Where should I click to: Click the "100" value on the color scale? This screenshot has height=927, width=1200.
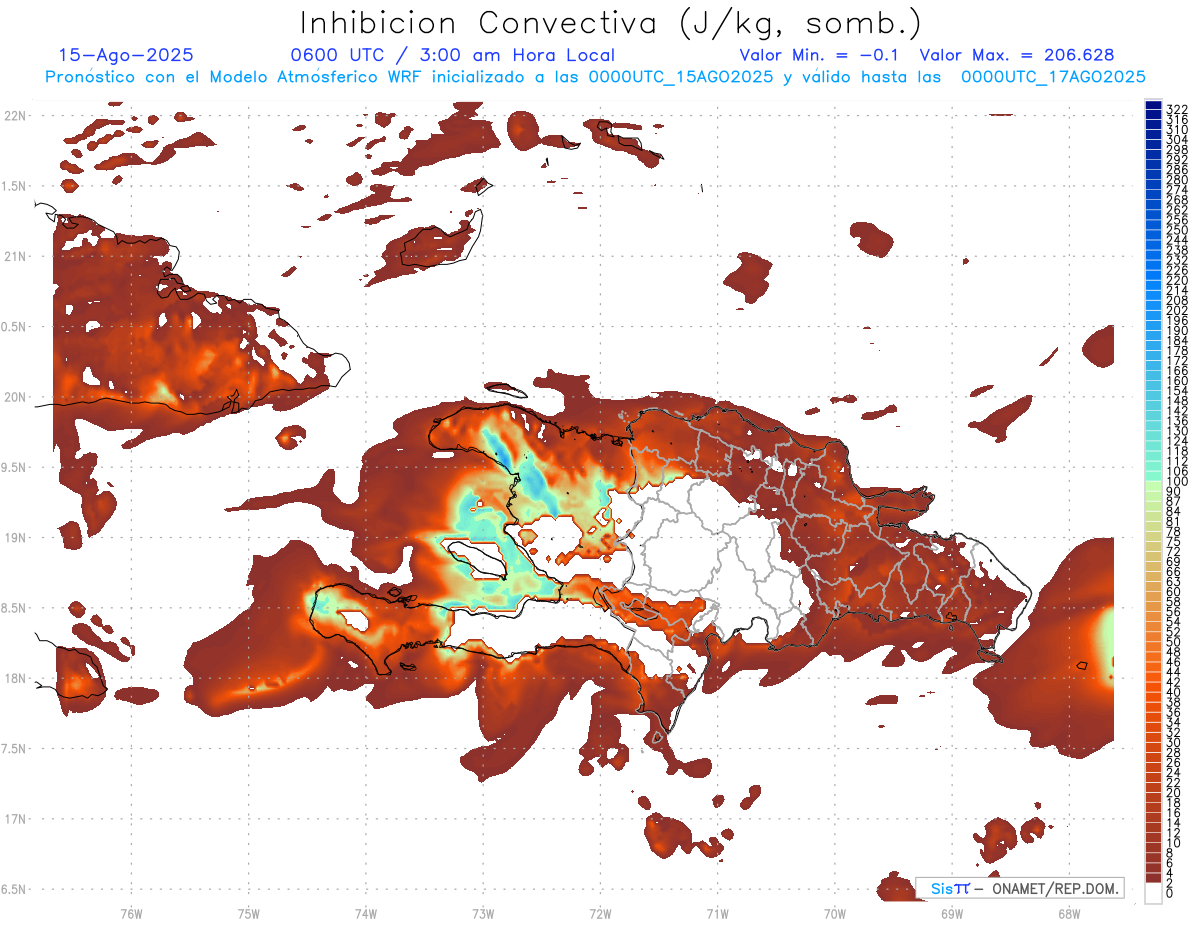(1177, 482)
